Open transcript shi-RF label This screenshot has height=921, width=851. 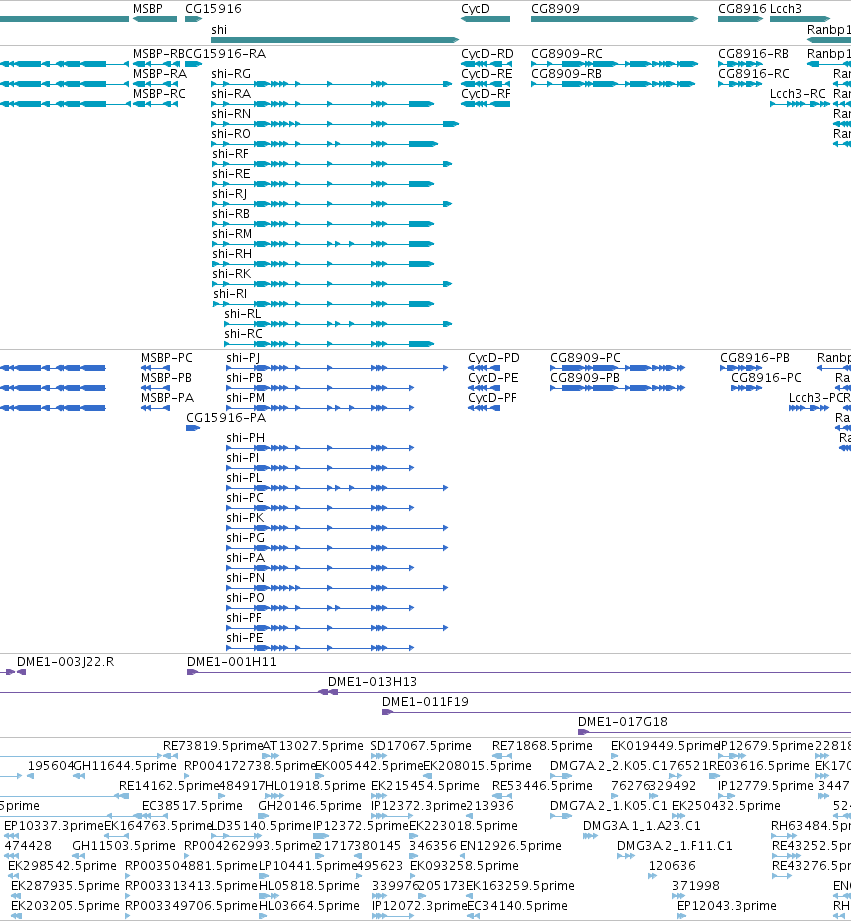coord(230,154)
